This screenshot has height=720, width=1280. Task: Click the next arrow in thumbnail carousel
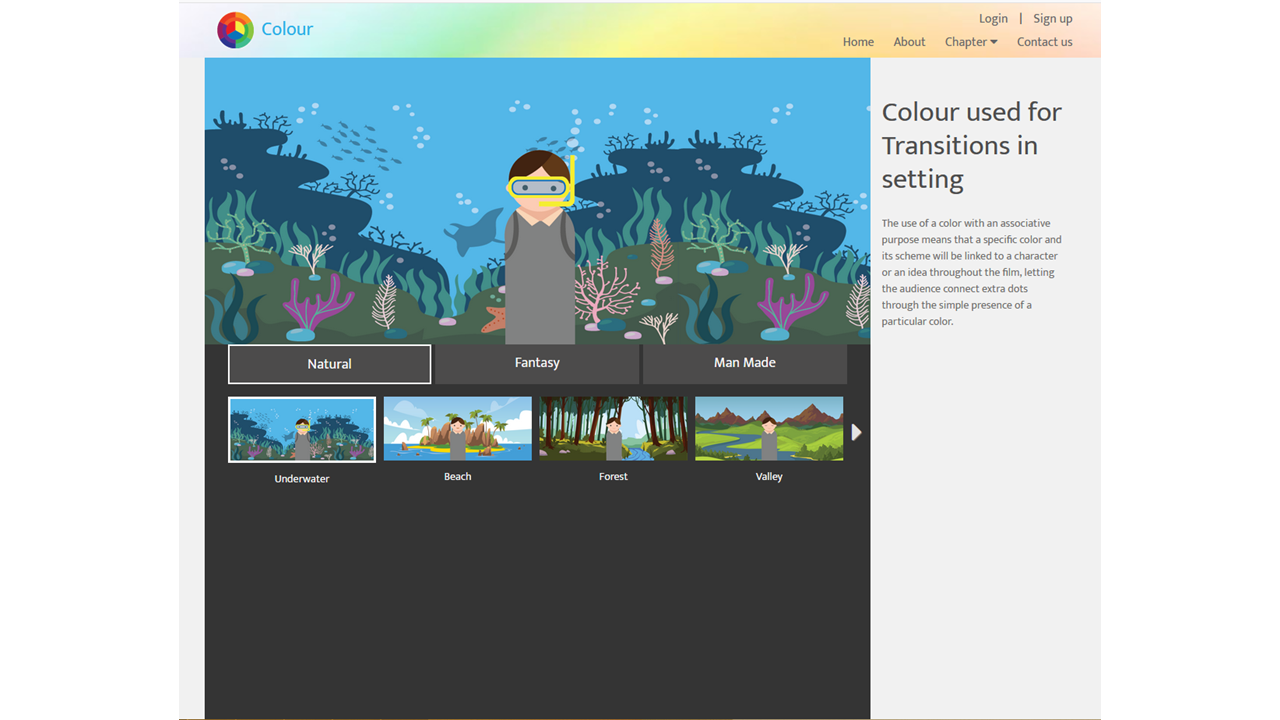pyautogui.click(x=856, y=432)
